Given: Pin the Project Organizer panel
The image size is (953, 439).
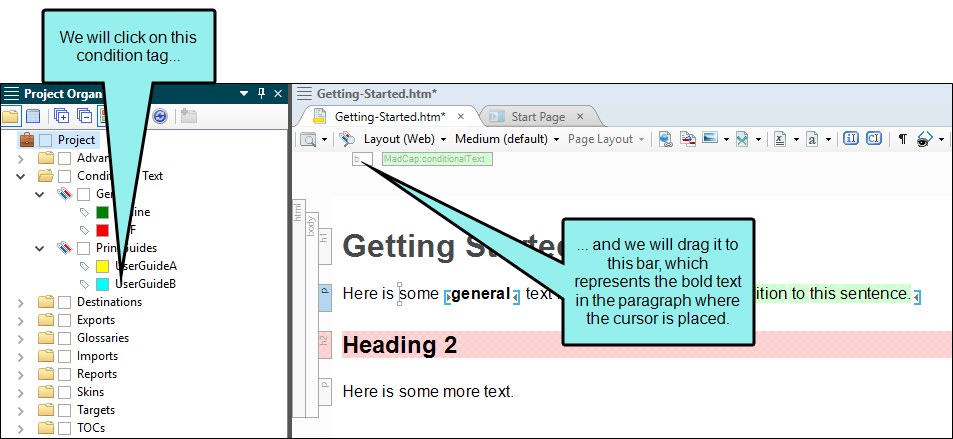Looking at the screenshot, I should (262, 93).
